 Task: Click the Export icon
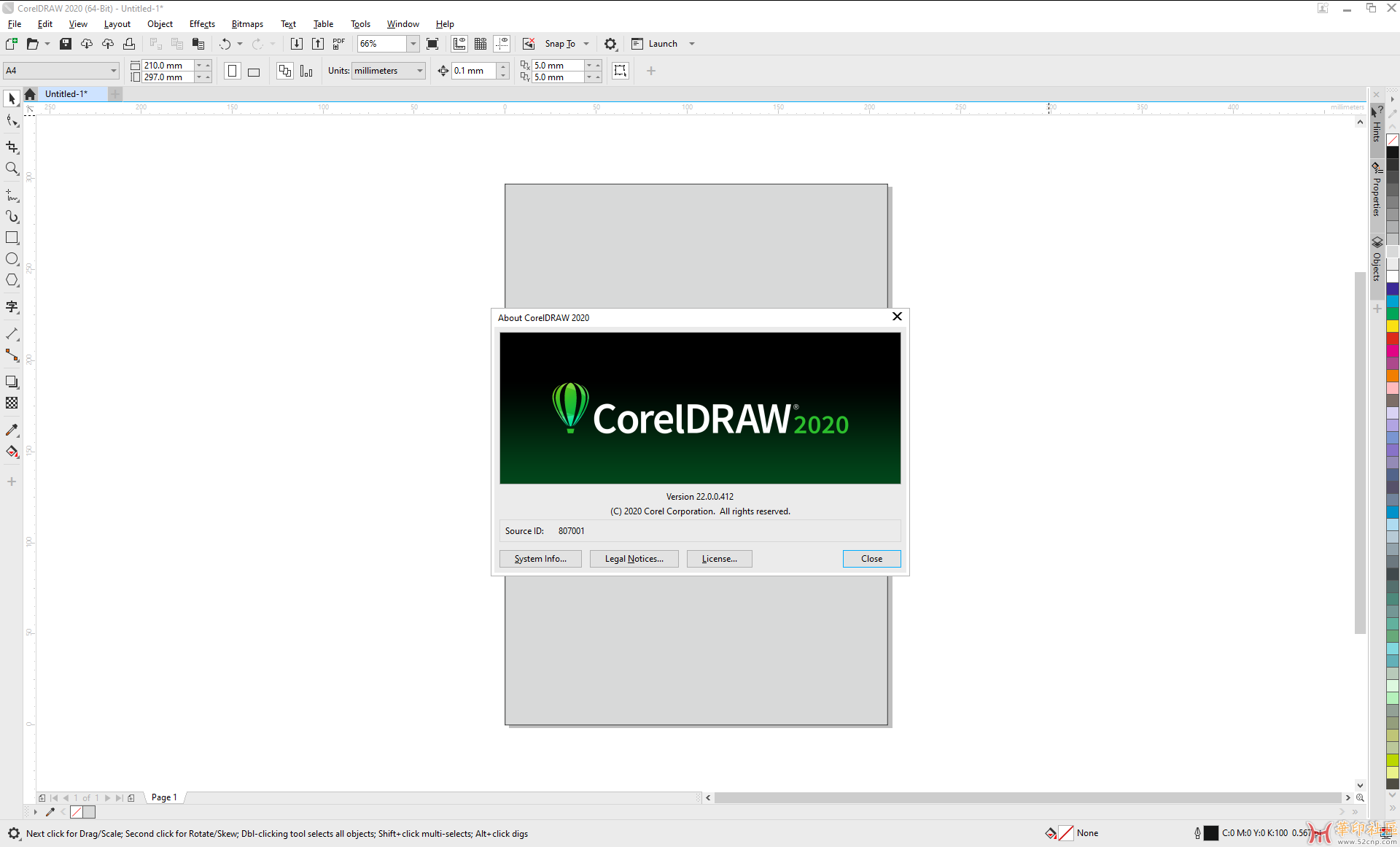pyautogui.click(x=318, y=44)
